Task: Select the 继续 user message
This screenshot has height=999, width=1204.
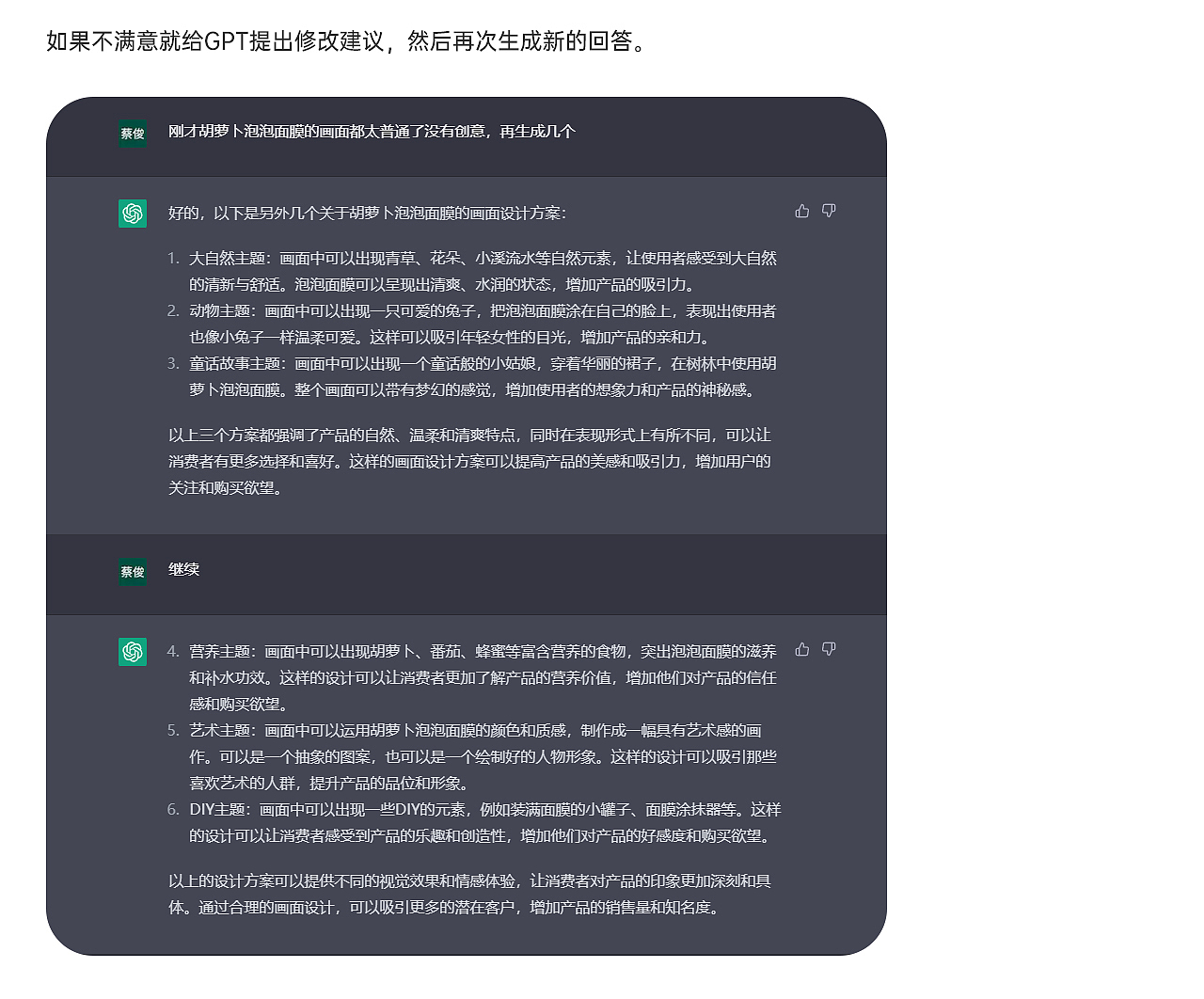Action: tap(182, 570)
